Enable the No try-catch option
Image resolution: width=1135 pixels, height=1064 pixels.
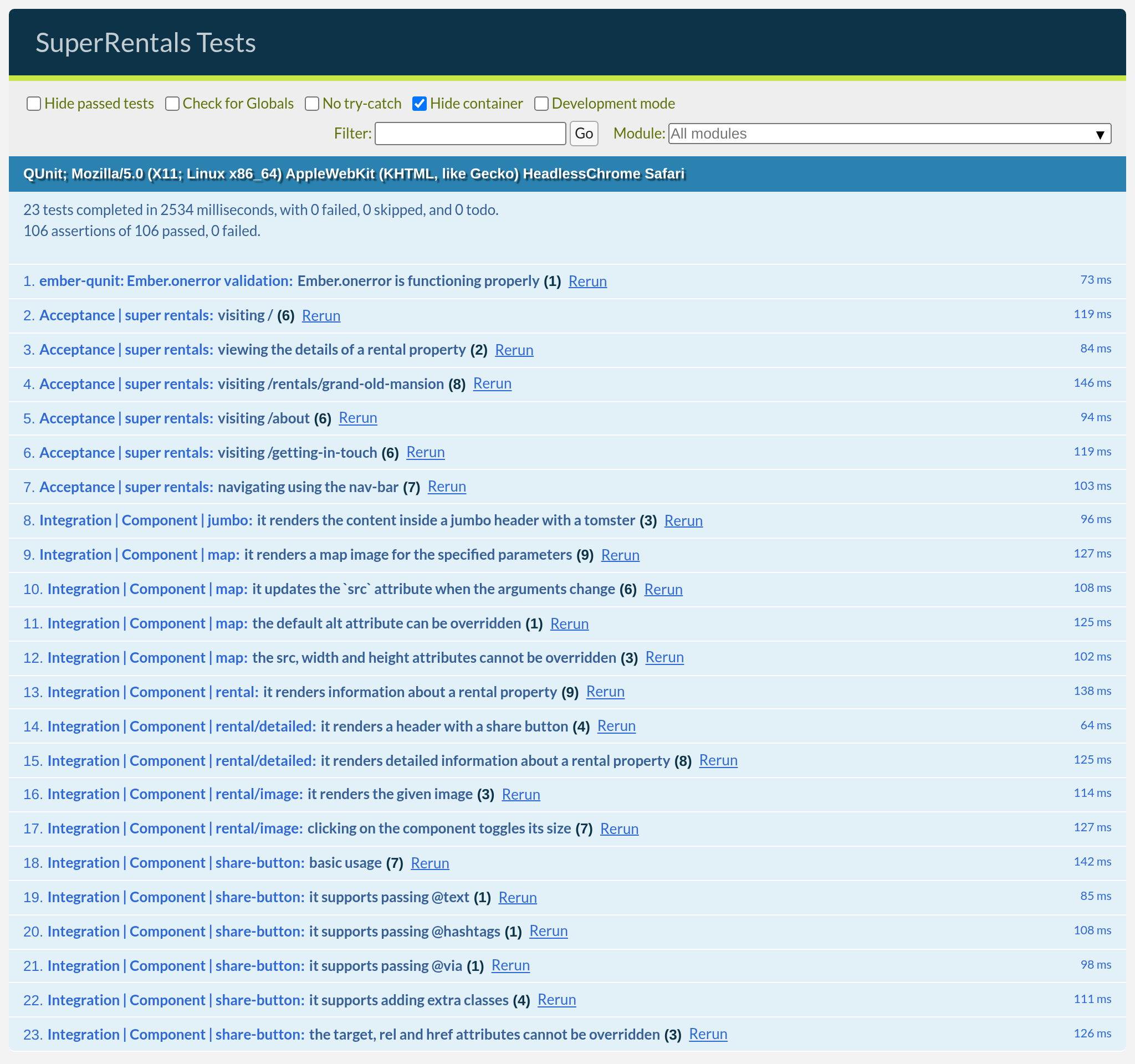click(311, 103)
